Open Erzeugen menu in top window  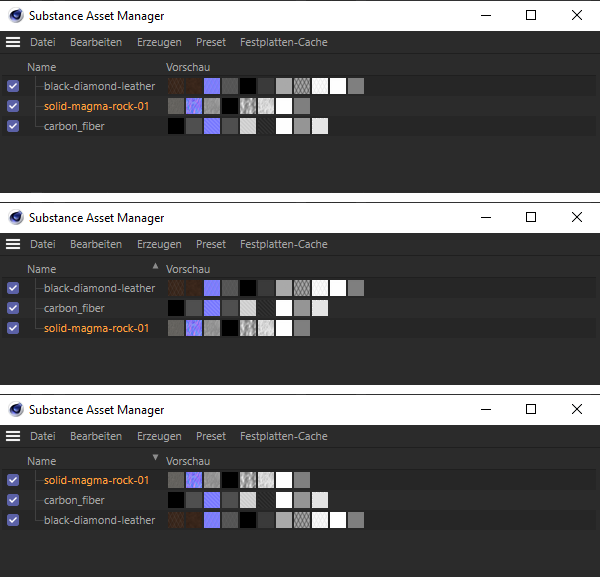pyautogui.click(x=159, y=42)
